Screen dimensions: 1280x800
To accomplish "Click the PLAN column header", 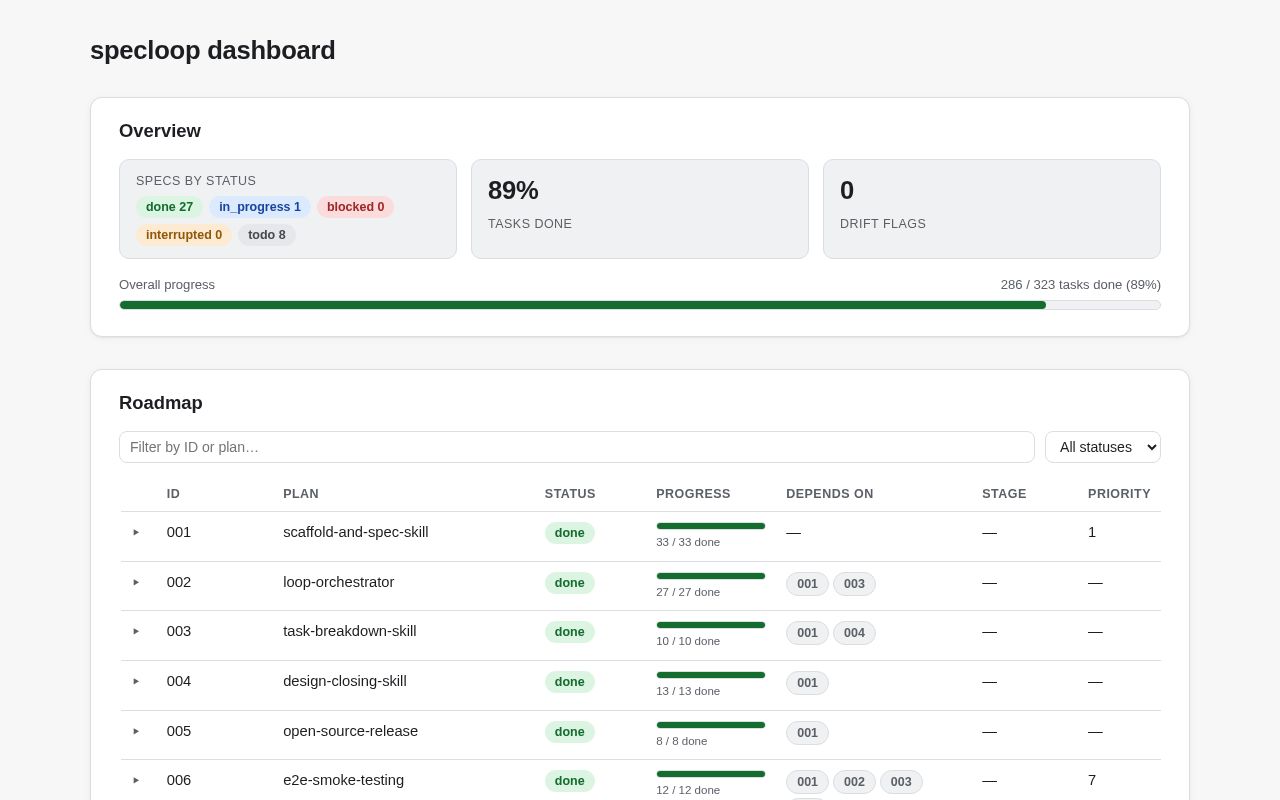I will pyautogui.click(x=301, y=494).
